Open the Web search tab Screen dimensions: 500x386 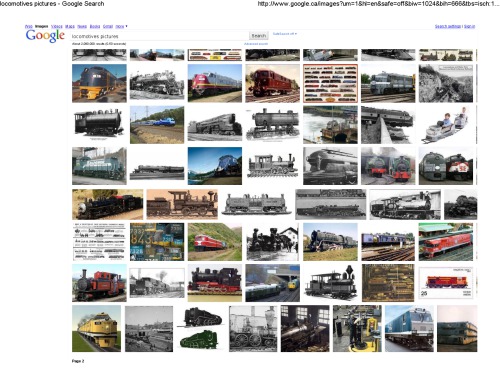(x=29, y=26)
